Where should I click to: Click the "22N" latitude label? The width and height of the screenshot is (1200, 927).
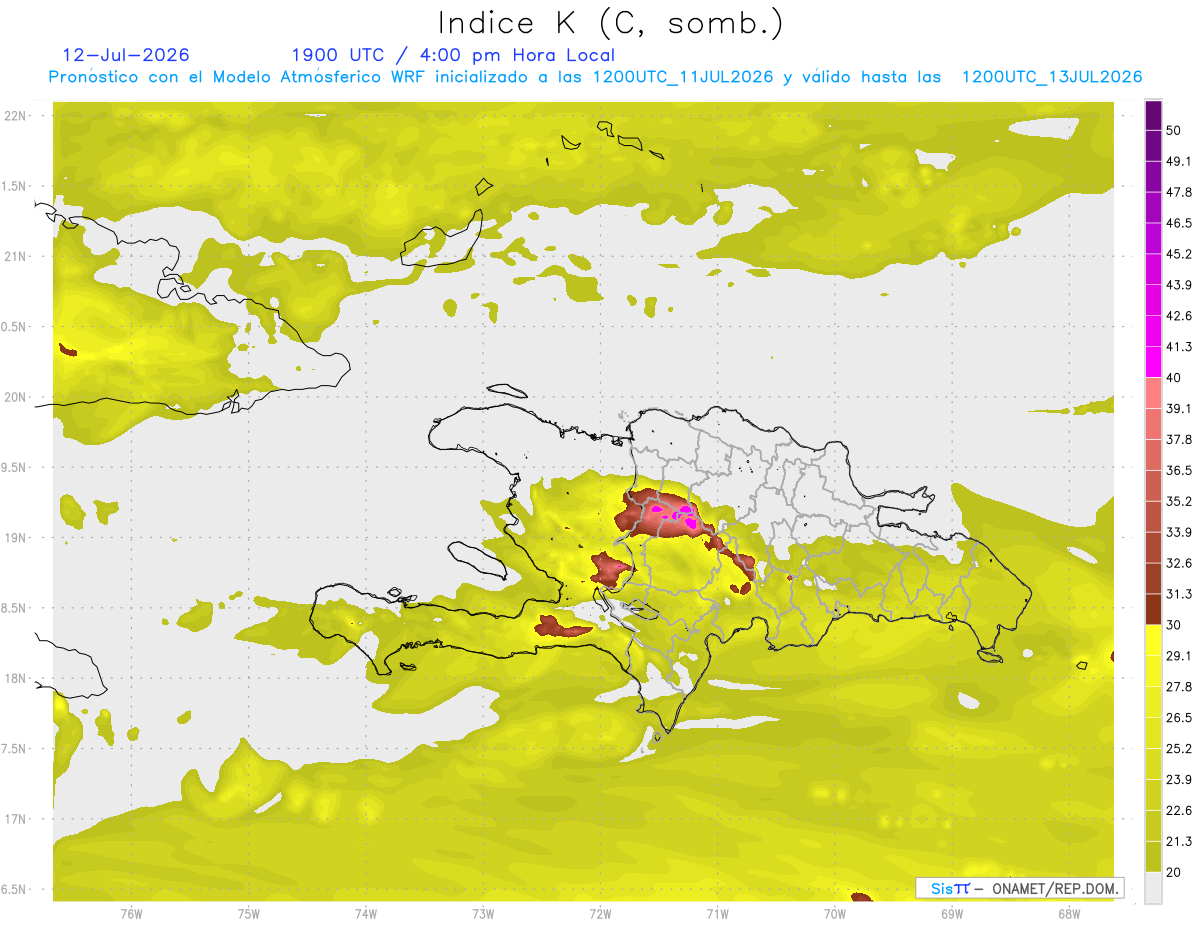17,115
